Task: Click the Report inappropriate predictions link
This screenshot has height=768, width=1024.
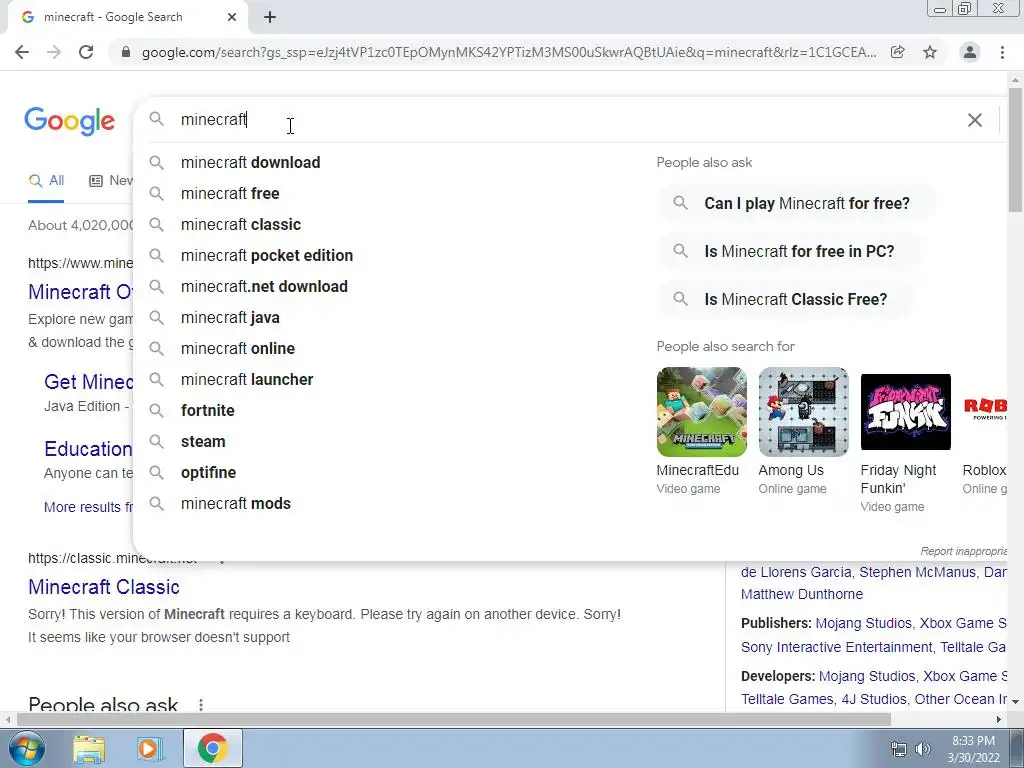Action: coord(964,551)
